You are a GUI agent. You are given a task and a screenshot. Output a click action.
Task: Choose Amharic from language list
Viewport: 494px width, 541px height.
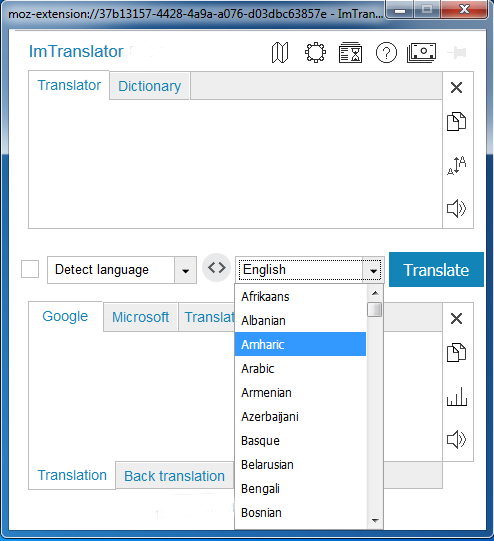click(x=300, y=344)
